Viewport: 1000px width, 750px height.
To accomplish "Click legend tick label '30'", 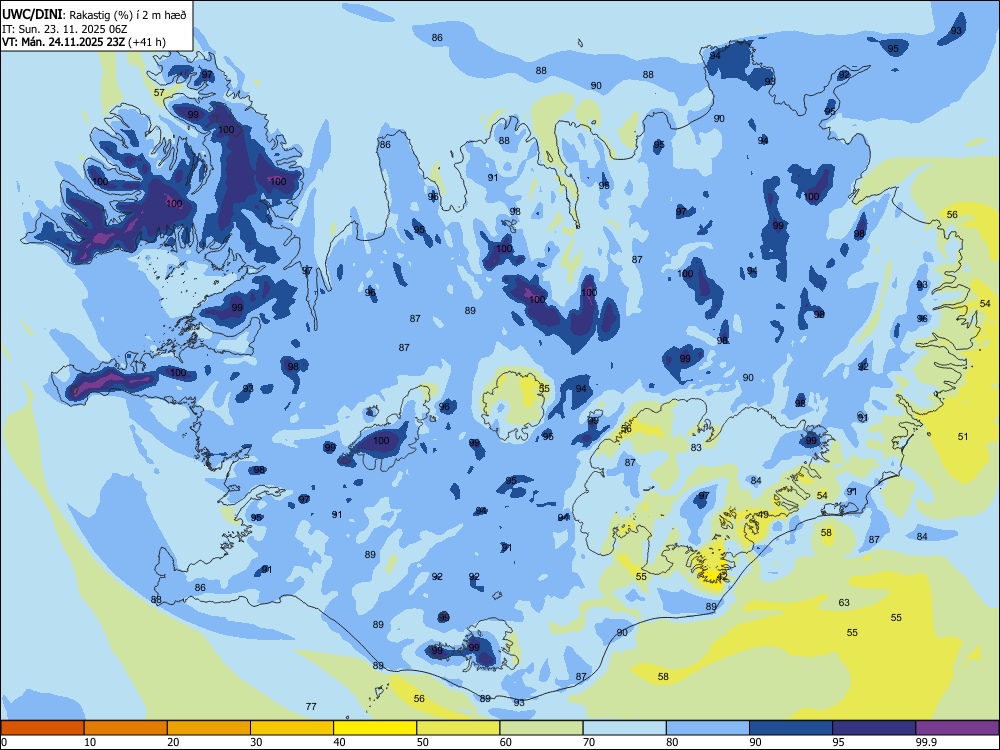I will coord(256,742).
